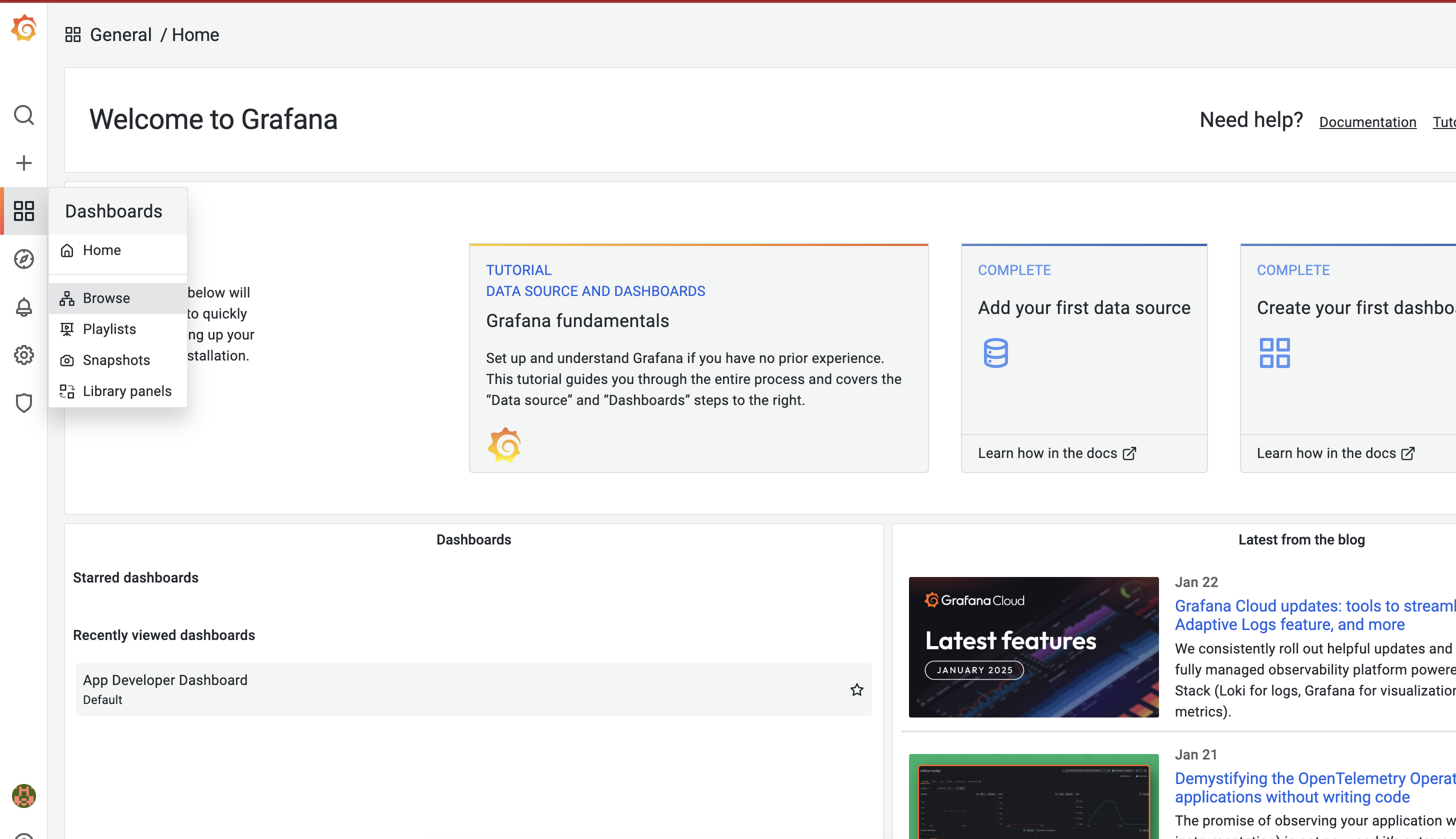Click the Starred dashboards heading
The height and width of the screenshot is (839, 1456).
(135, 577)
